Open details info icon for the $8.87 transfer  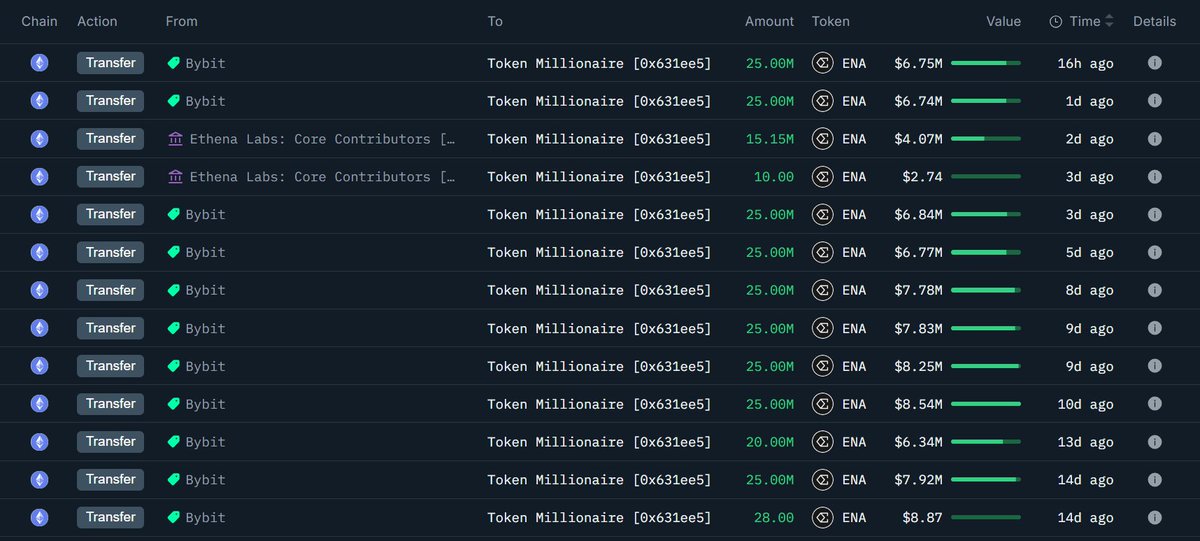pos(1154,518)
